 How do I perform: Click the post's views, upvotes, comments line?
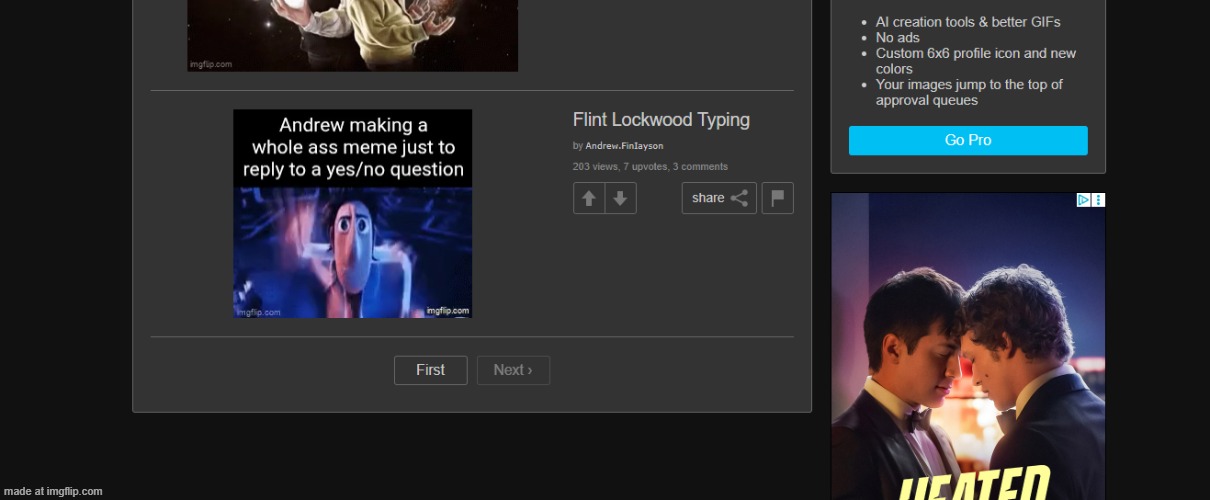pyautogui.click(x=650, y=167)
